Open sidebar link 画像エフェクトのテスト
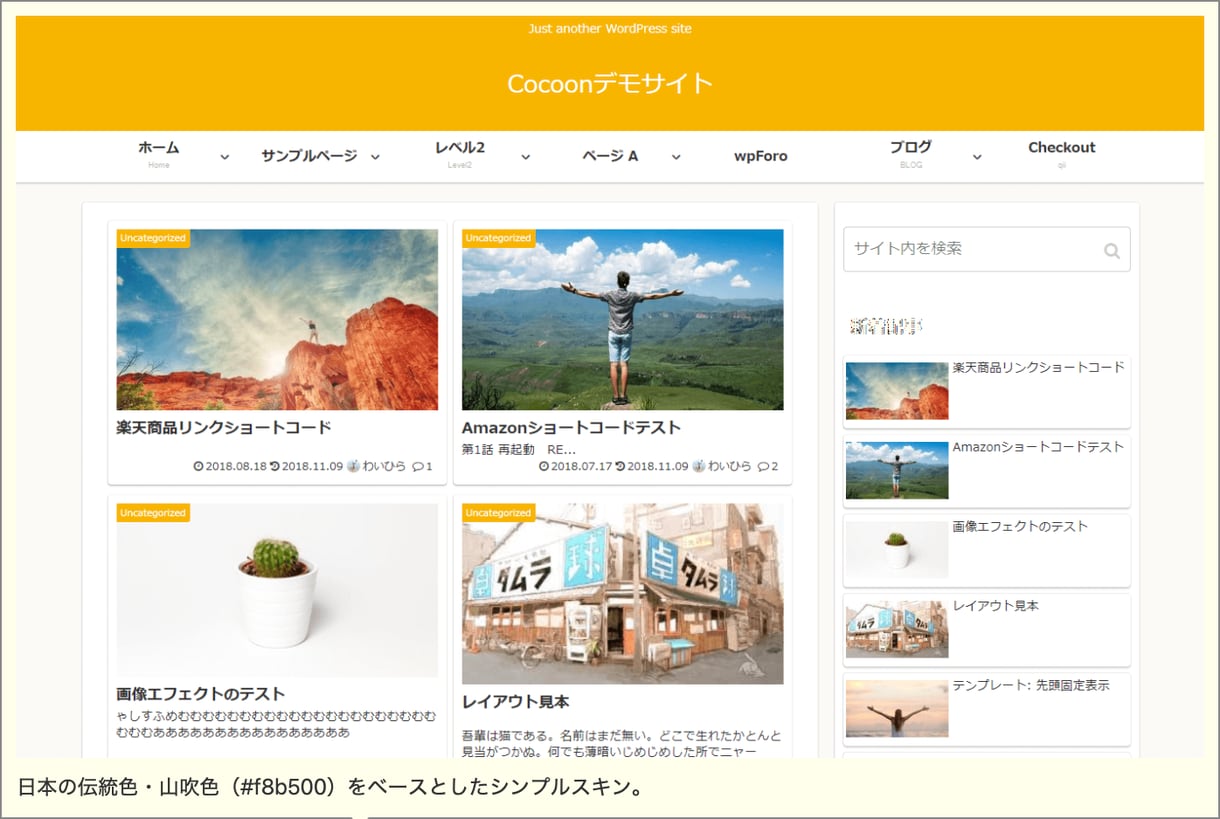 [x=1020, y=526]
